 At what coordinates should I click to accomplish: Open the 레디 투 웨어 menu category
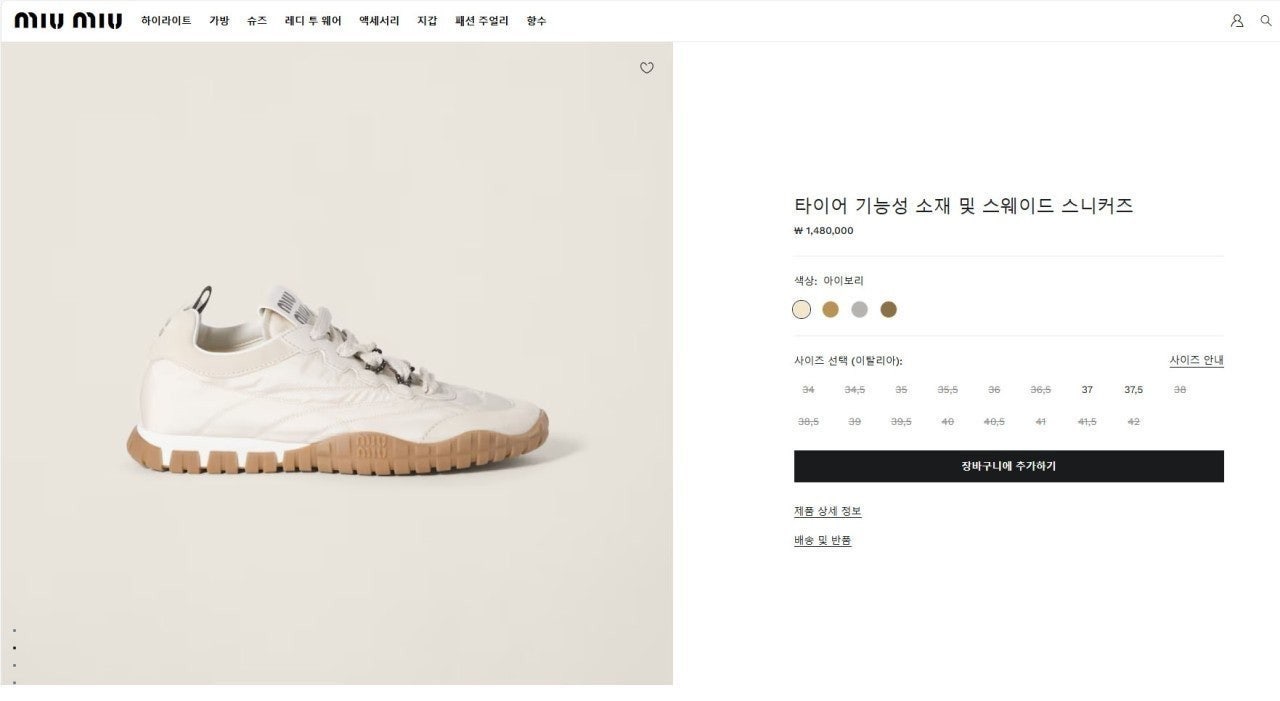pos(311,20)
